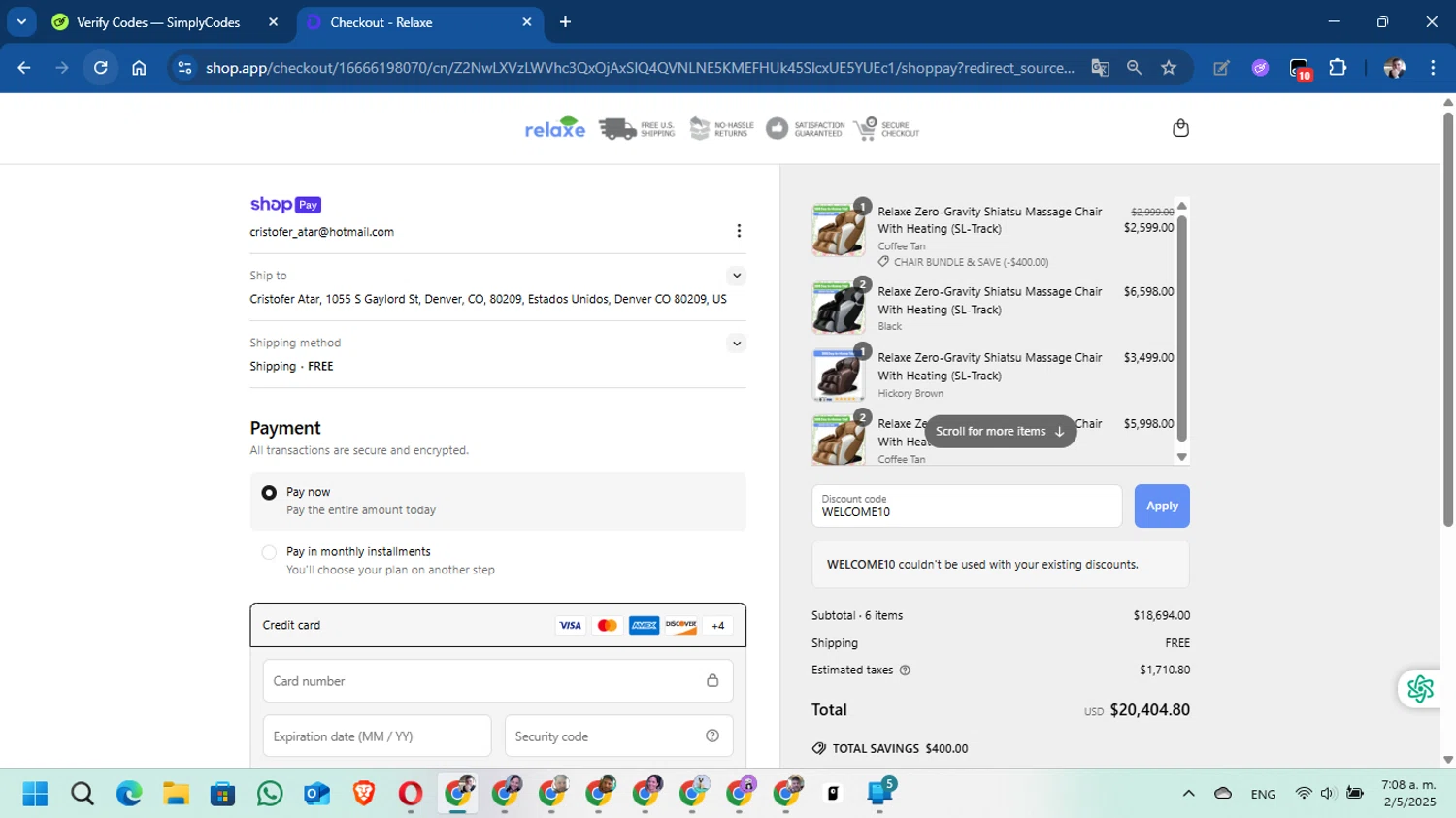Click the Black massage chair thumbnail
The height and width of the screenshot is (818, 1456).
click(x=838, y=309)
